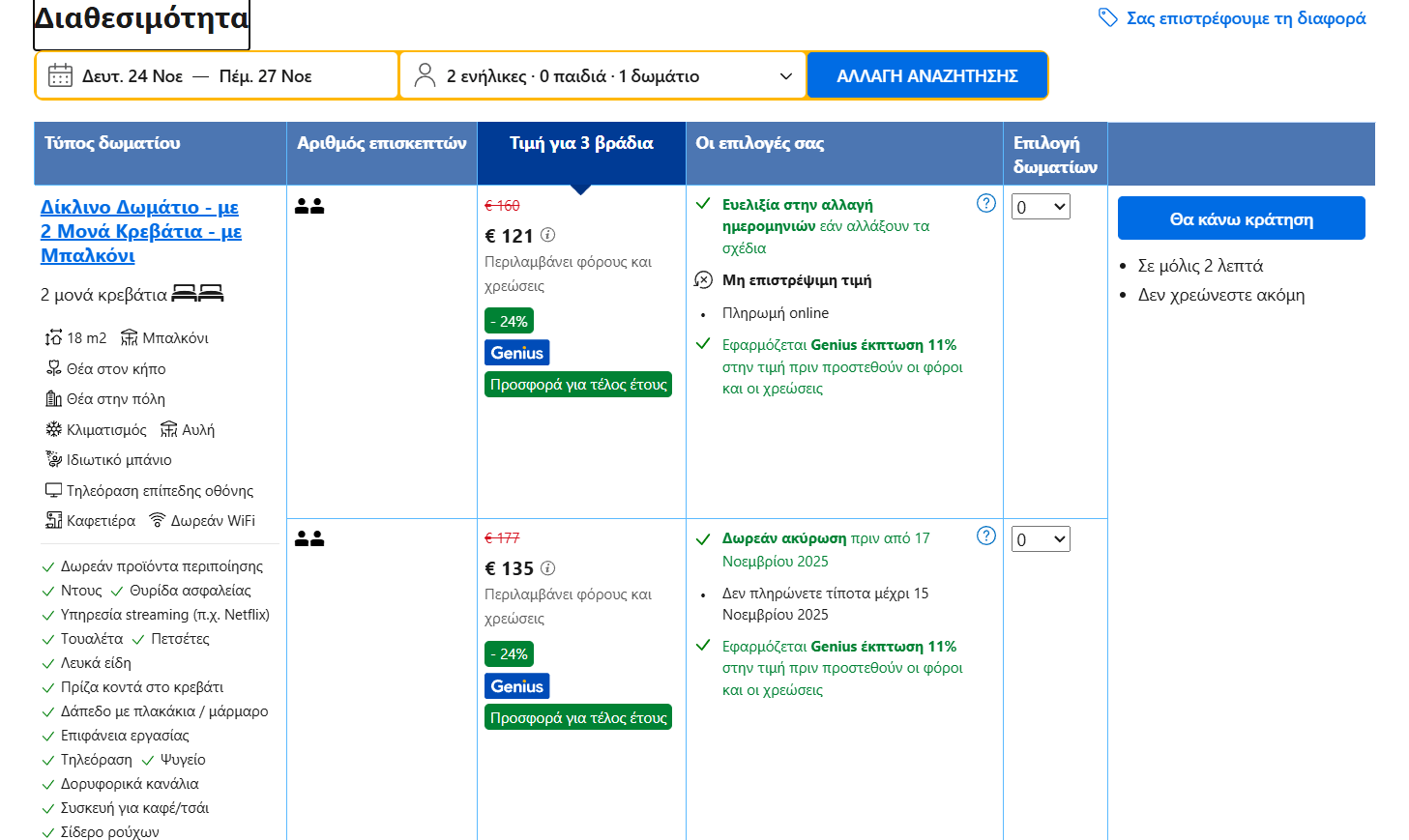Click help icon for first rate options
This screenshot has width=1409, height=840.
coord(985,203)
